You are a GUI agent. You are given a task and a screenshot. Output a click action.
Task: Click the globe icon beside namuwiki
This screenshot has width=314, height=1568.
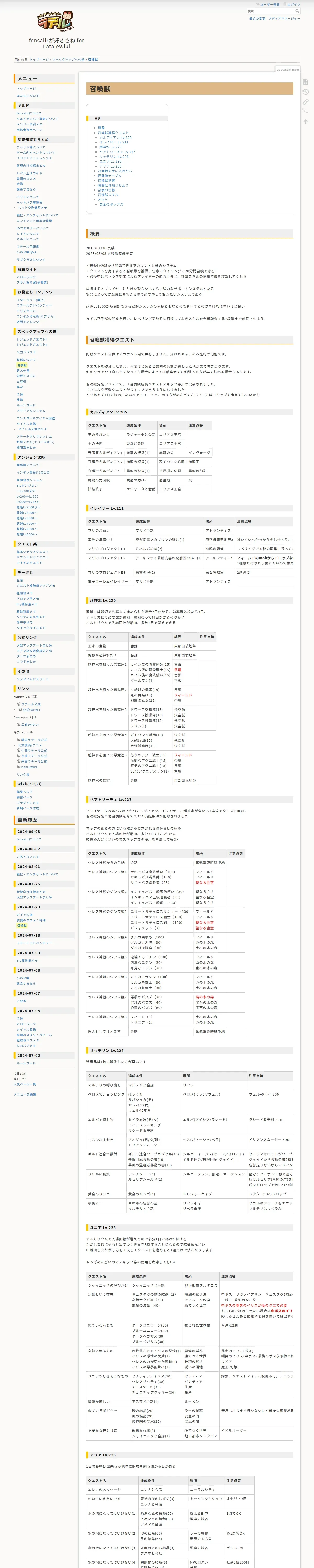18,767
